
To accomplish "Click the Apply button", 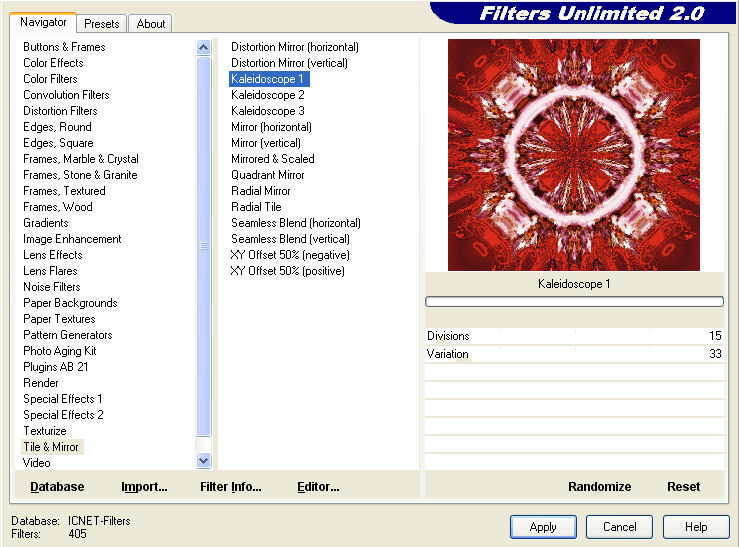I will (543, 526).
